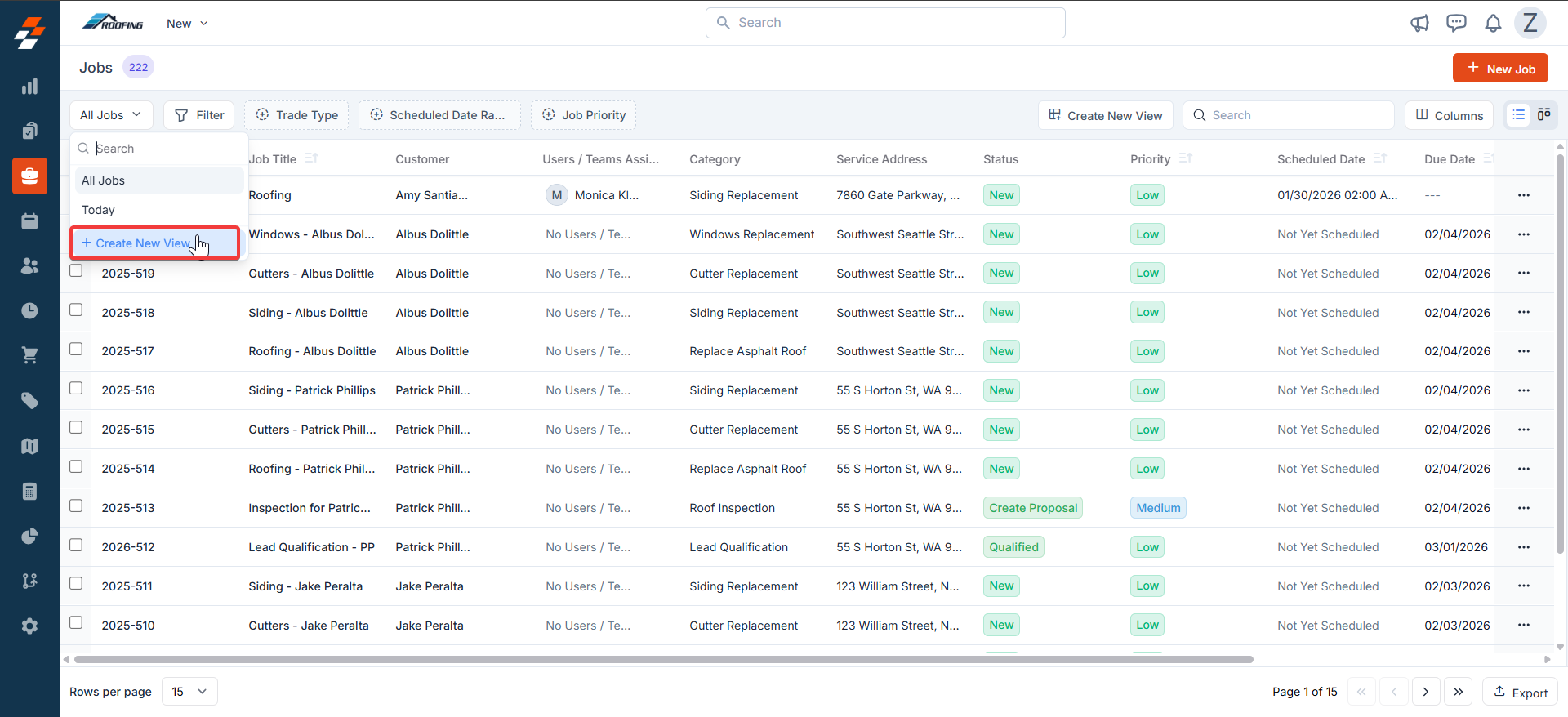Screen dimensions: 1568x717
Task: Open the settings gear sidebar icon
Action: (29, 626)
